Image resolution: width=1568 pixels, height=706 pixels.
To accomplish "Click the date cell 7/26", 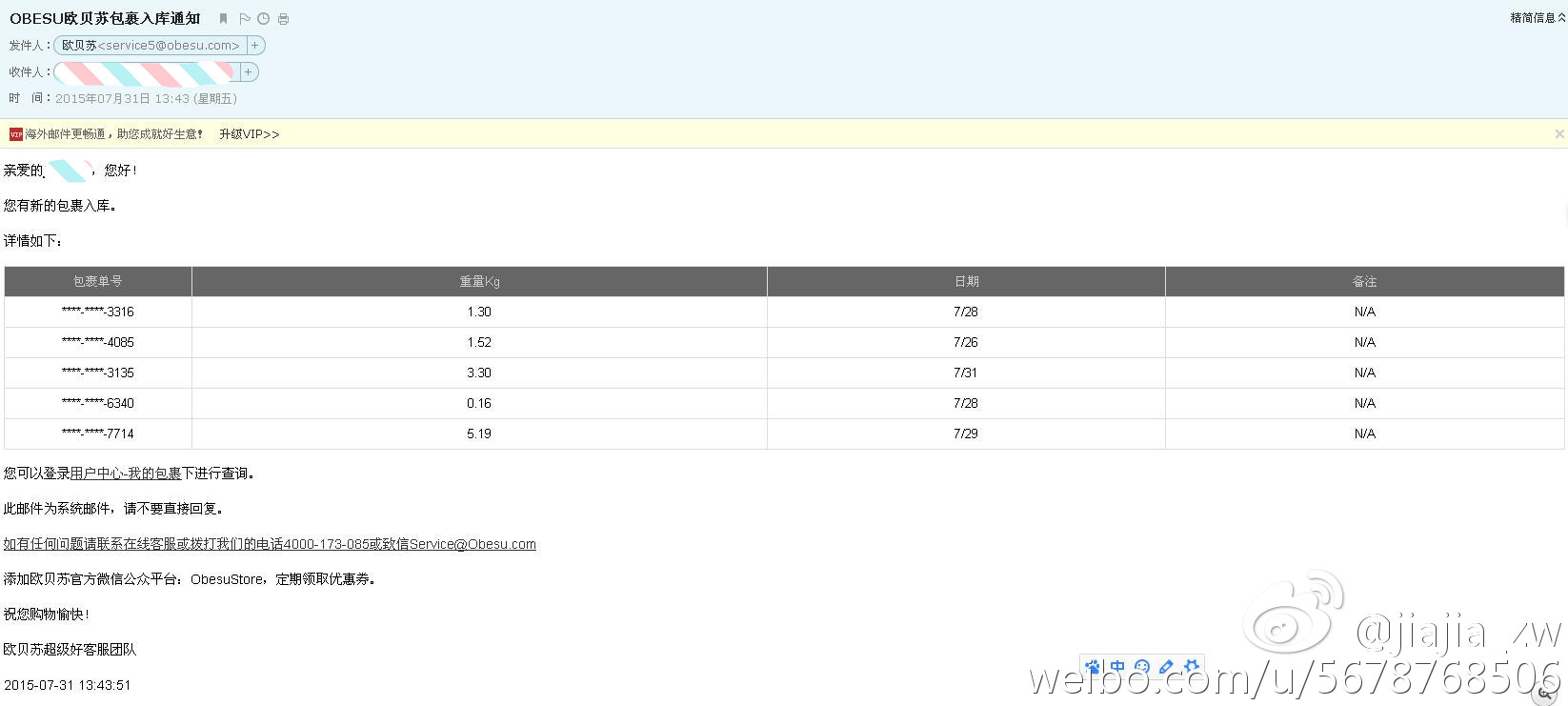I will pos(966,343).
